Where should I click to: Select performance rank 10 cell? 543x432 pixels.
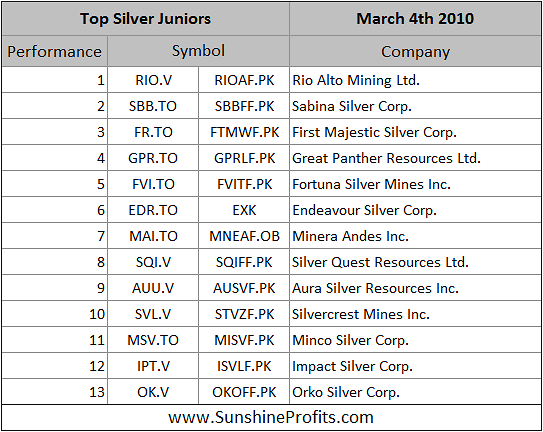tap(54, 314)
